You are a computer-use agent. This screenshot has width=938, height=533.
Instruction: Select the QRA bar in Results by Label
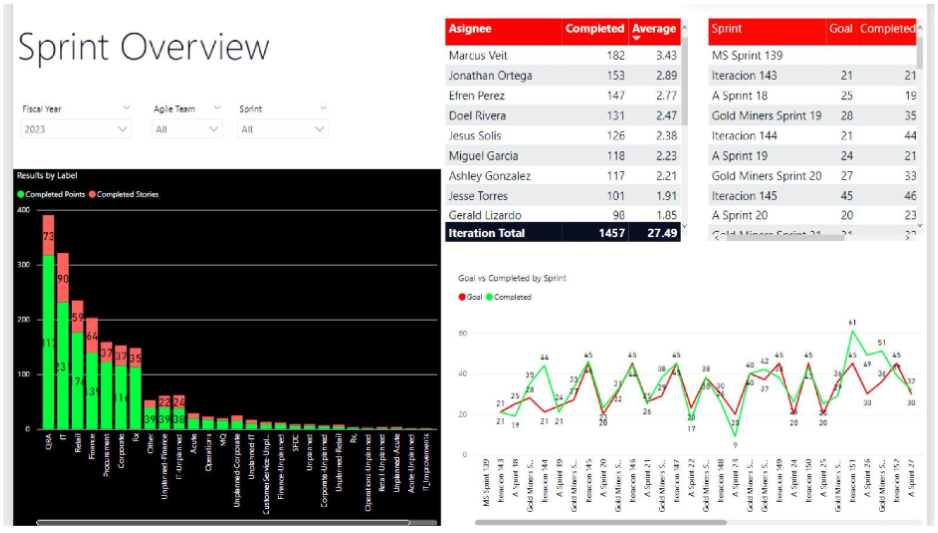click(48, 322)
